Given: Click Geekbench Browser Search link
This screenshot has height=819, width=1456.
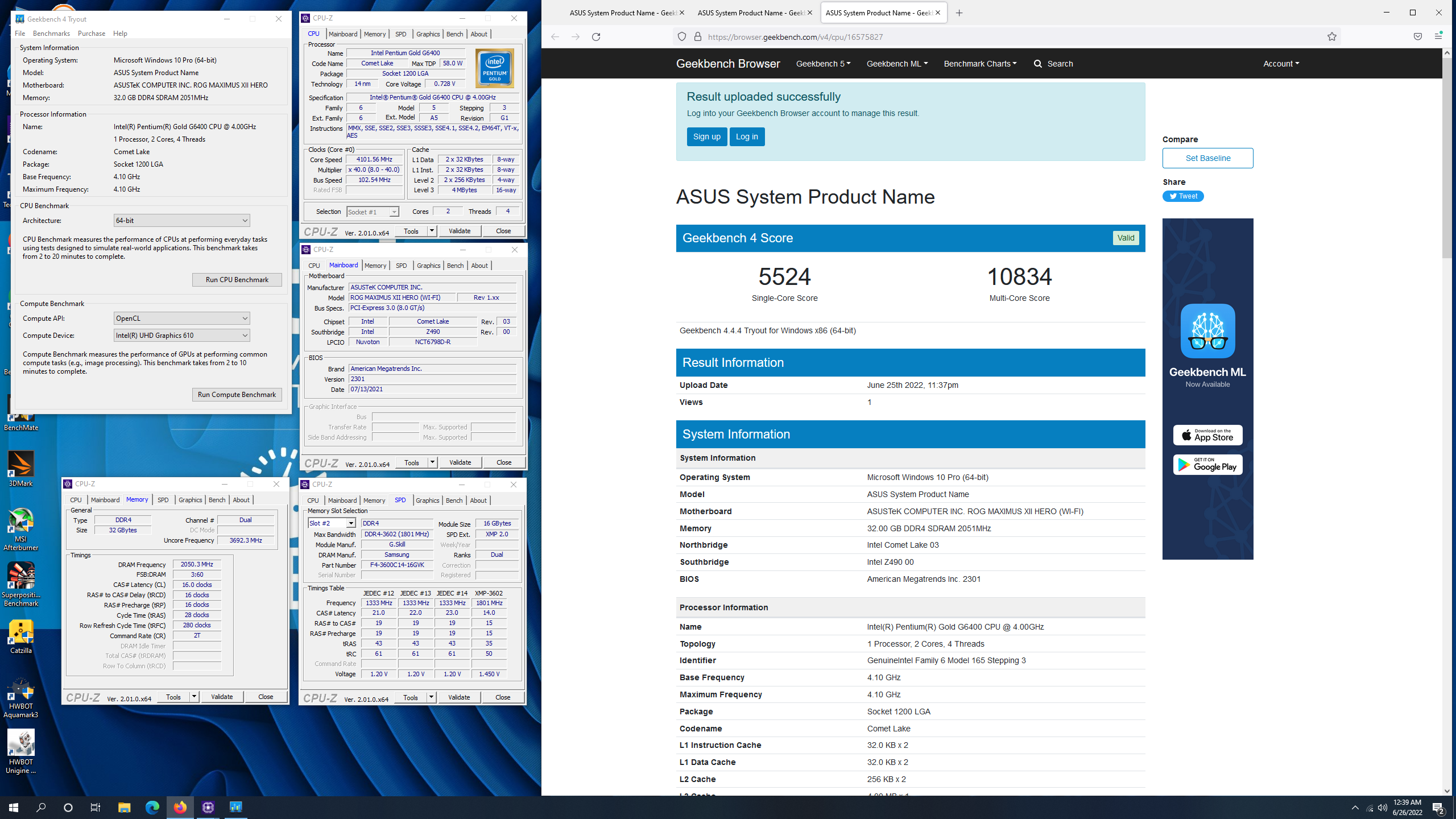Looking at the screenshot, I should tap(1053, 64).
